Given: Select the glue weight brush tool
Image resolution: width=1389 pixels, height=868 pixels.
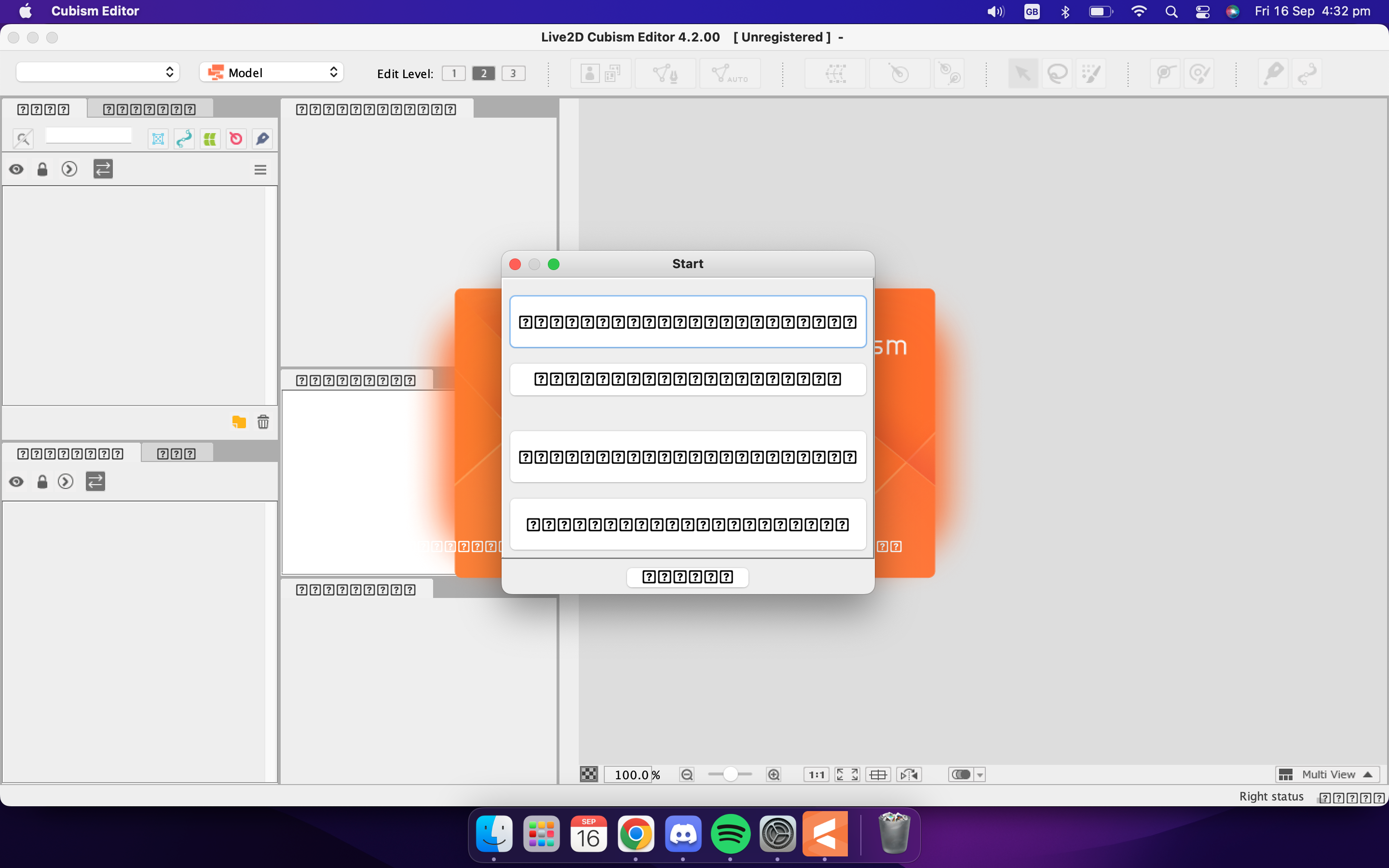Looking at the screenshot, I should pos(1199,73).
